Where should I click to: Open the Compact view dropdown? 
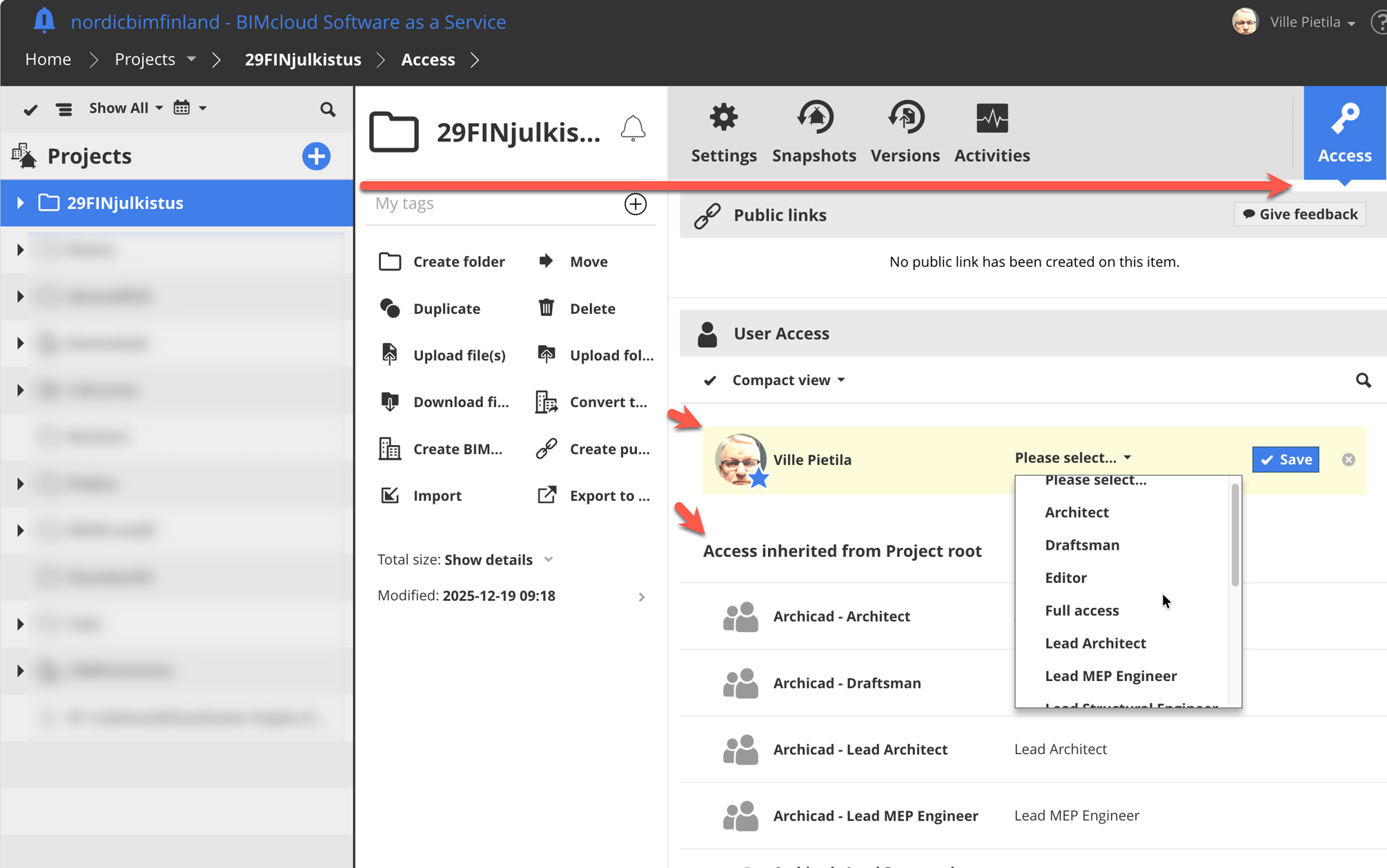(787, 379)
